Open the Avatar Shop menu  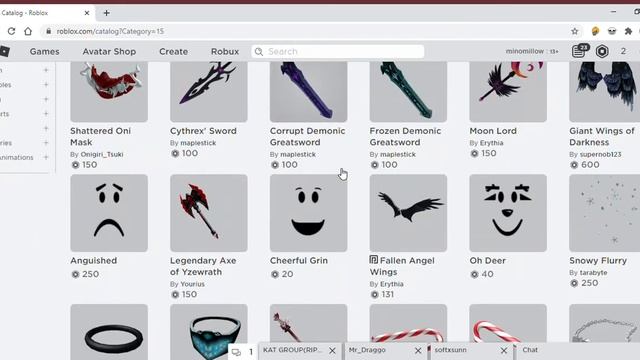click(109, 51)
